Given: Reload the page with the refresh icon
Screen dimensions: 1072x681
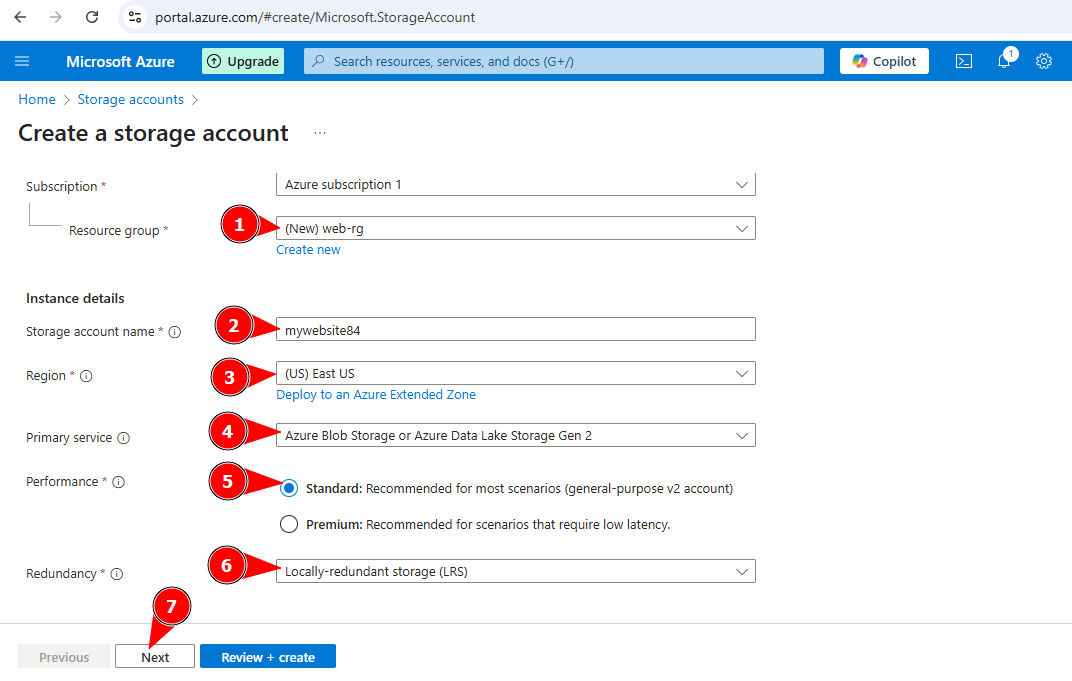Looking at the screenshot, I should 92,17.
